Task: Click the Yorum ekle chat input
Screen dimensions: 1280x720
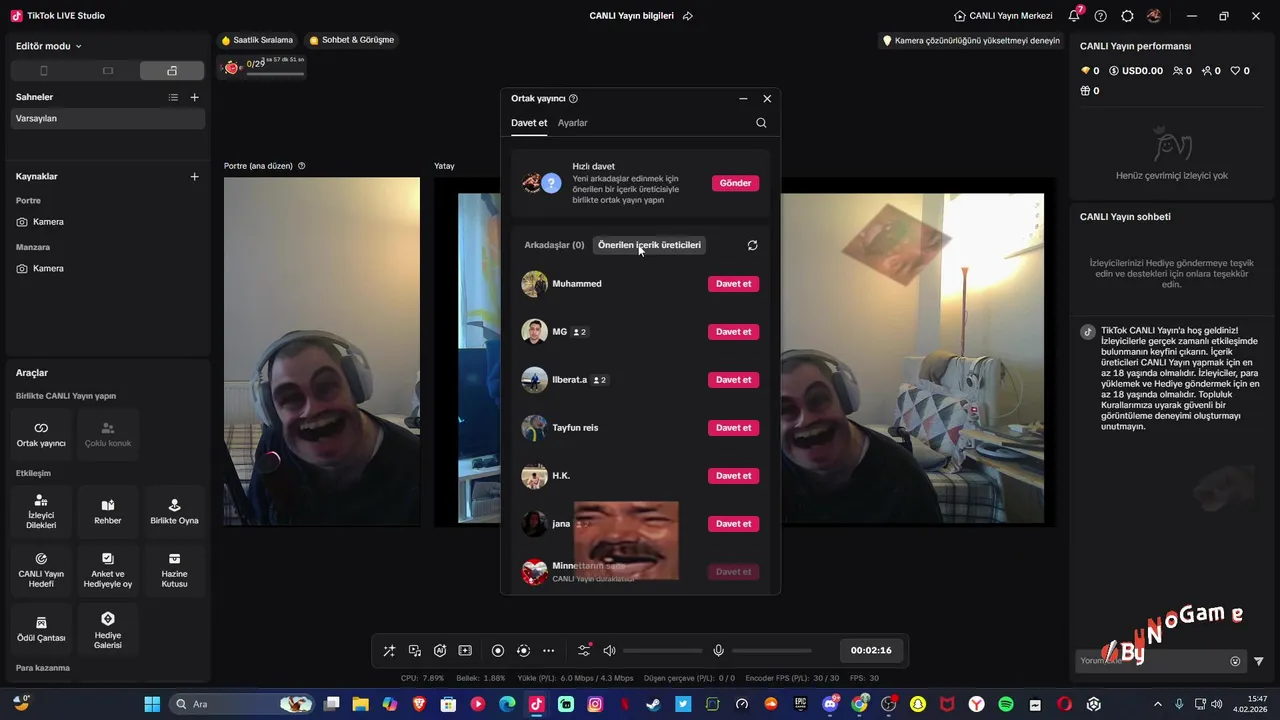Action: pyautogui.click(x=1150, y=661)
